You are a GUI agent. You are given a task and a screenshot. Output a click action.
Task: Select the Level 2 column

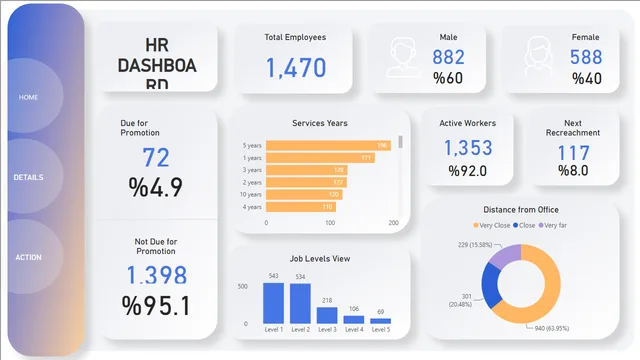click(x=300, y=304)
